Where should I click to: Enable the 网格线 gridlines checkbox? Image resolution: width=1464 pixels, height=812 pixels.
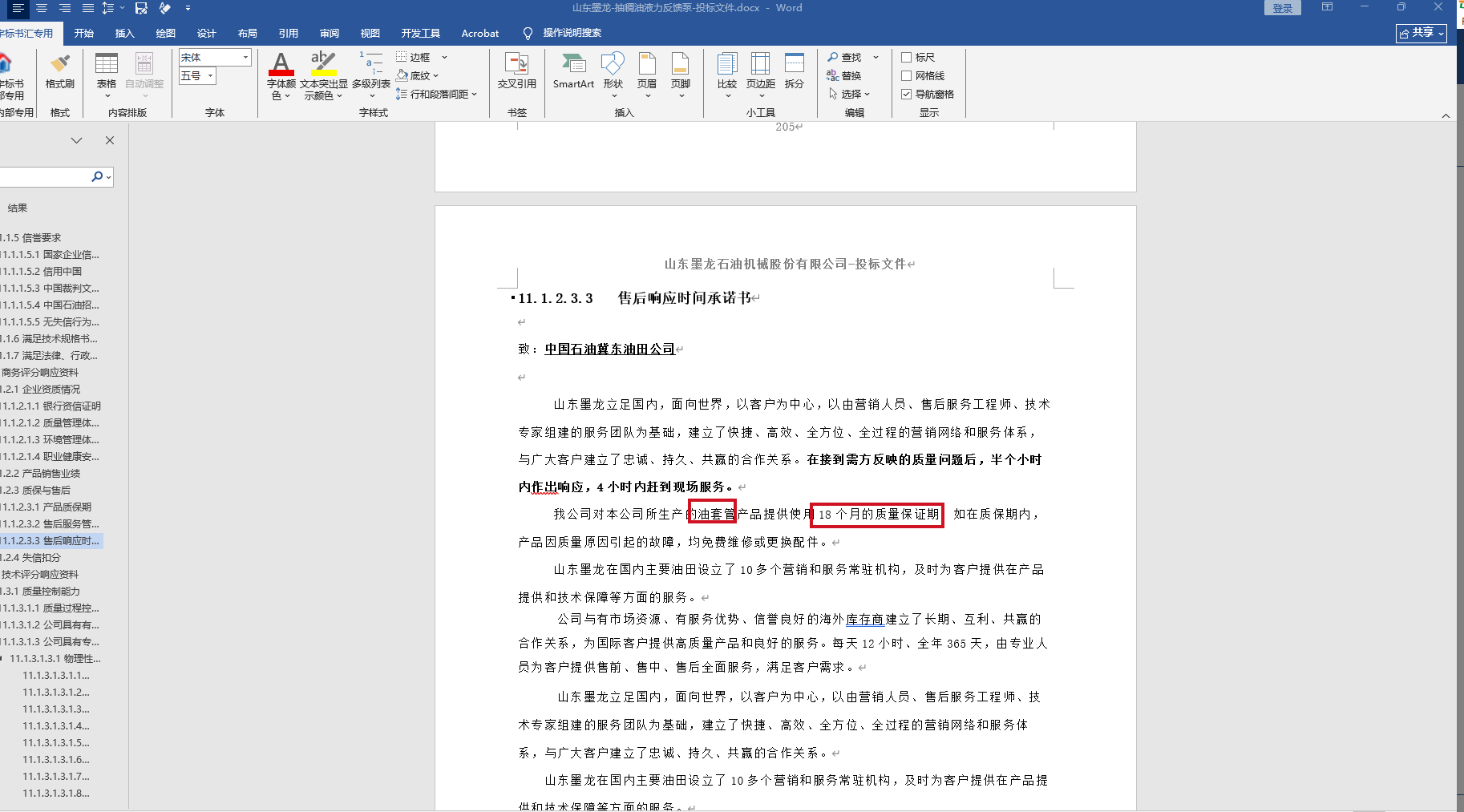tap(906, 75)
